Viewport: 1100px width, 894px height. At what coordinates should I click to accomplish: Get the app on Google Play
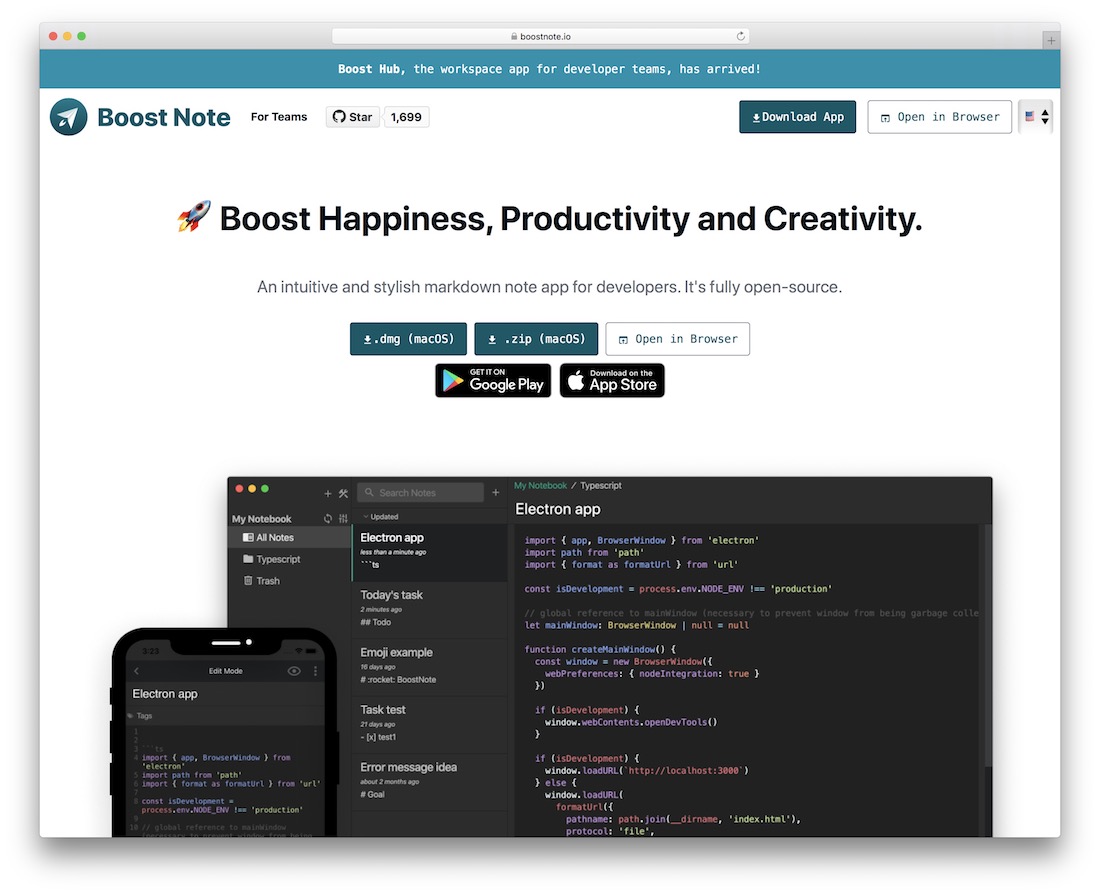click(x=493, y=380)
